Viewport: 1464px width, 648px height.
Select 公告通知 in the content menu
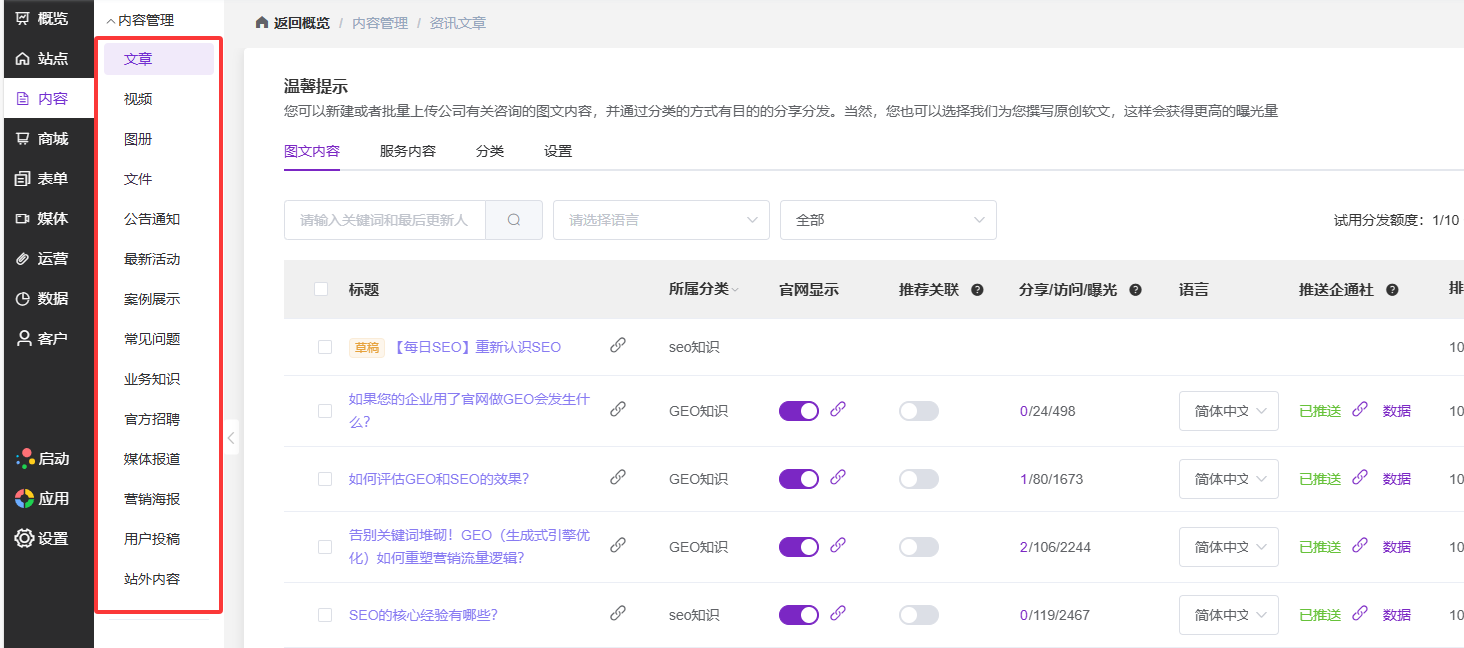[x=152, y=219]
